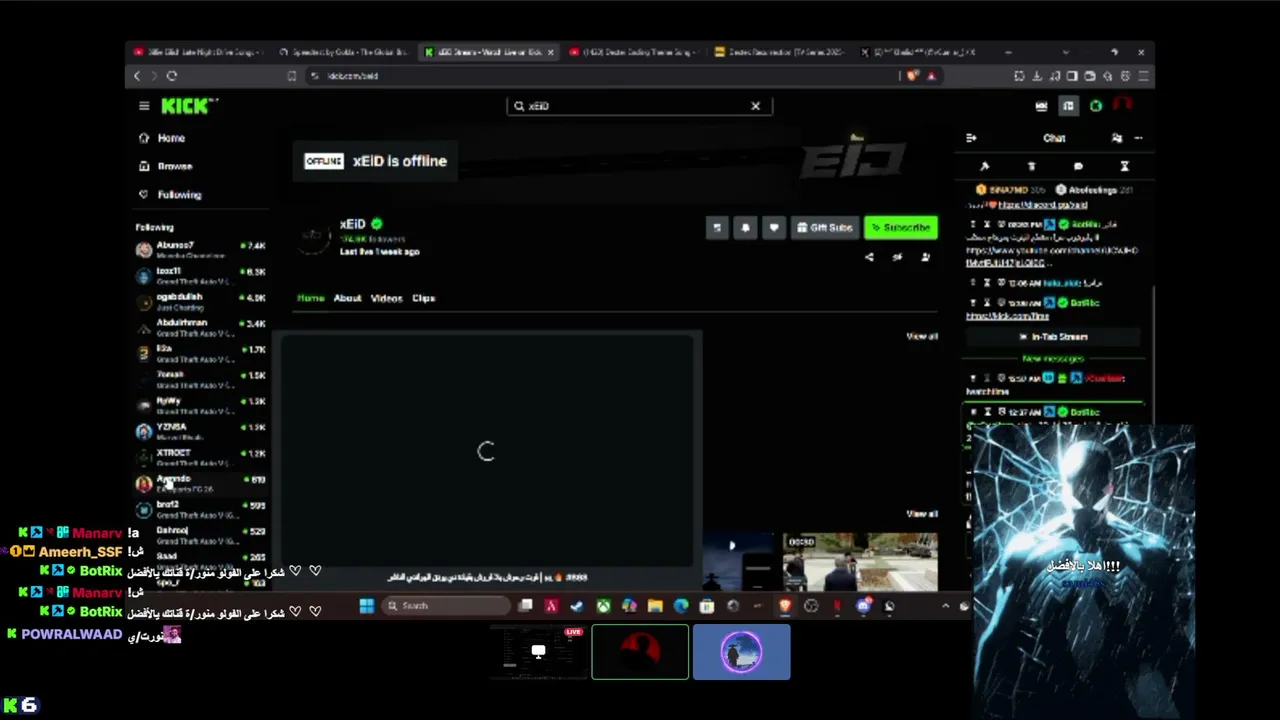Screen dimensions: 1280x720
Task: Click the xEiD channel avatar
Action: tap(314, 236)
